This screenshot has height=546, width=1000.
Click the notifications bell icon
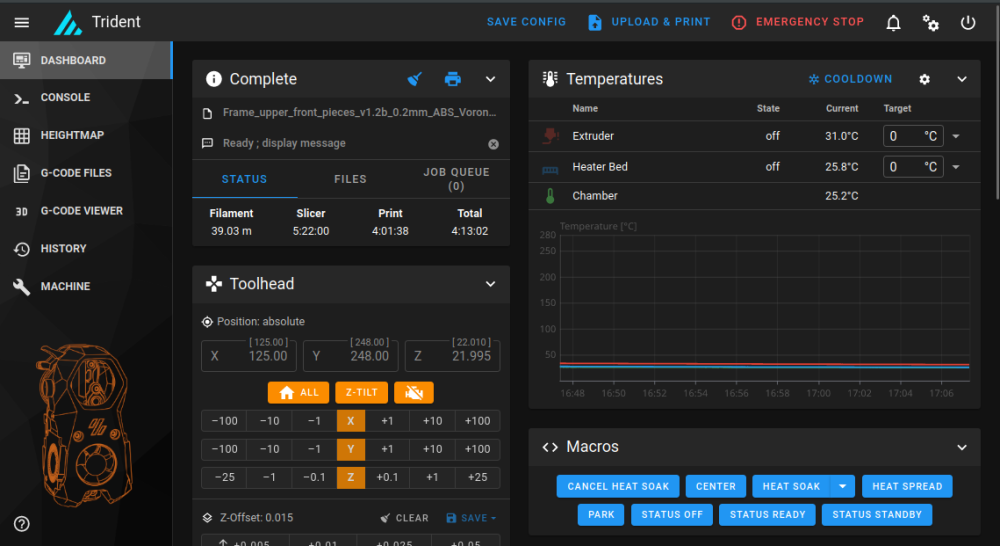893,22
